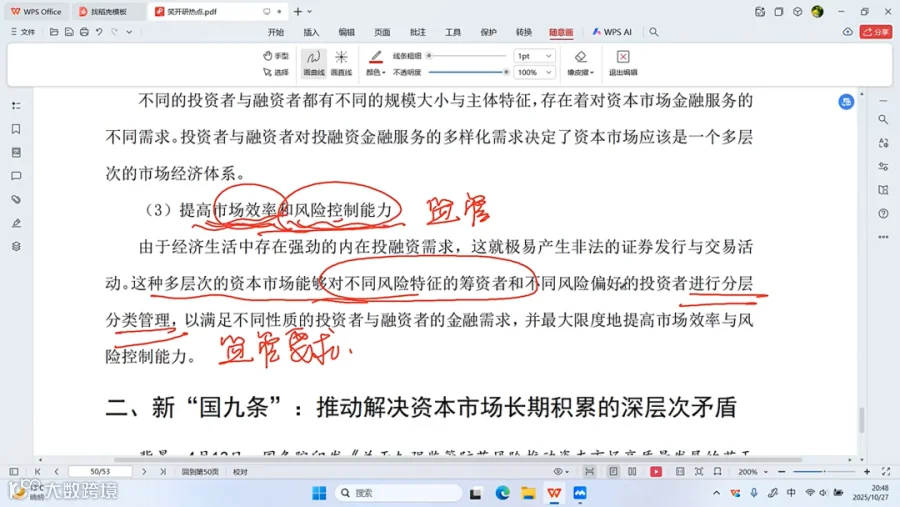Open the 1pt line width dropdown
Screen dimensions: 900x507
(534, 56)
